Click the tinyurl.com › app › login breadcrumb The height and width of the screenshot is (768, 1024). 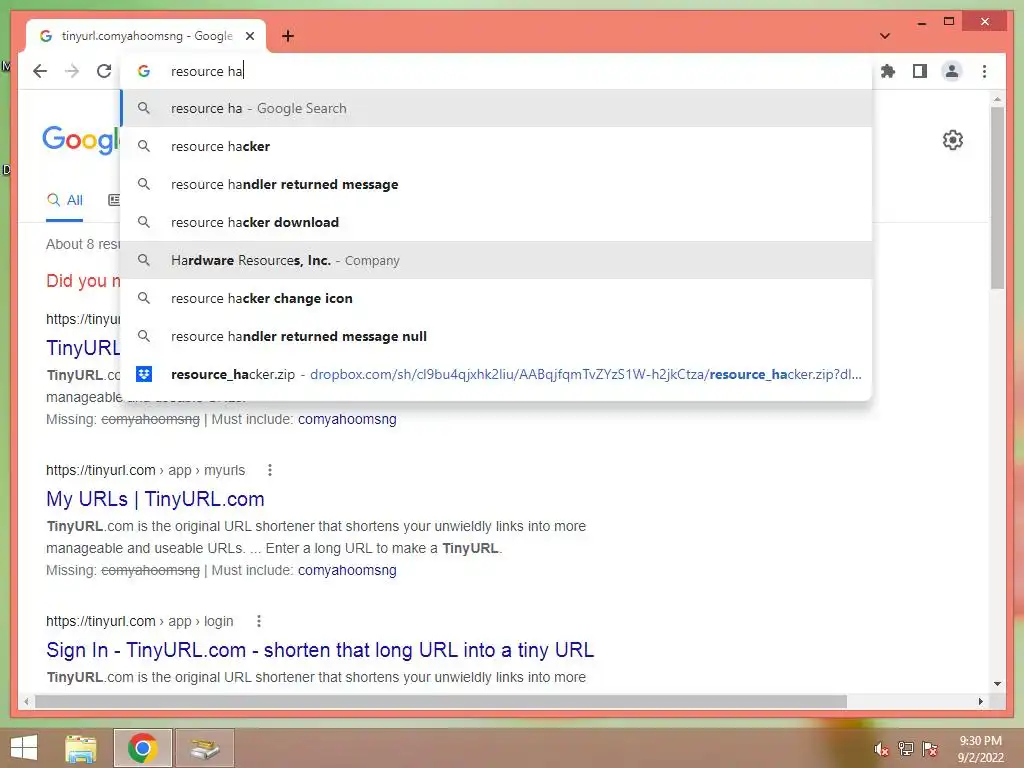139,621
